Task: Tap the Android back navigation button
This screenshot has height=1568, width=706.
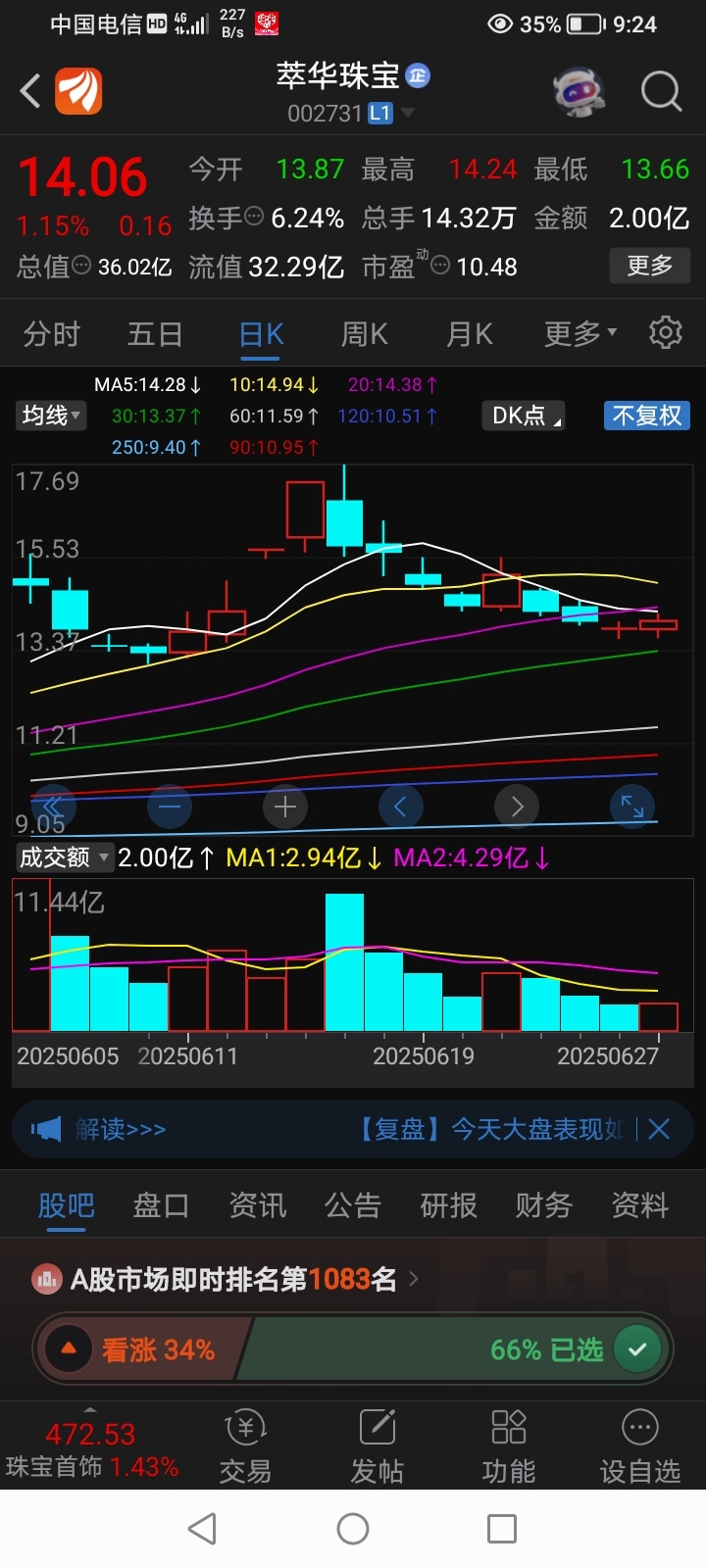Action: pyautogui.click(x=202, y=1529)
